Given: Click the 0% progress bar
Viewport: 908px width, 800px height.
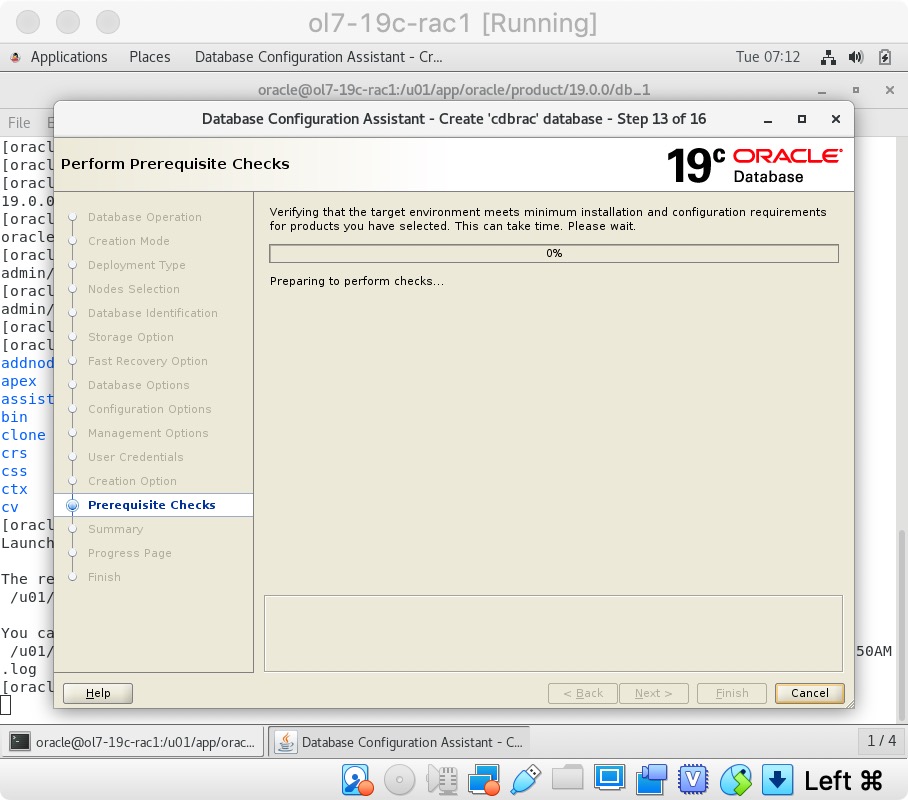Looking at the screenshot, I should point(554,253).
